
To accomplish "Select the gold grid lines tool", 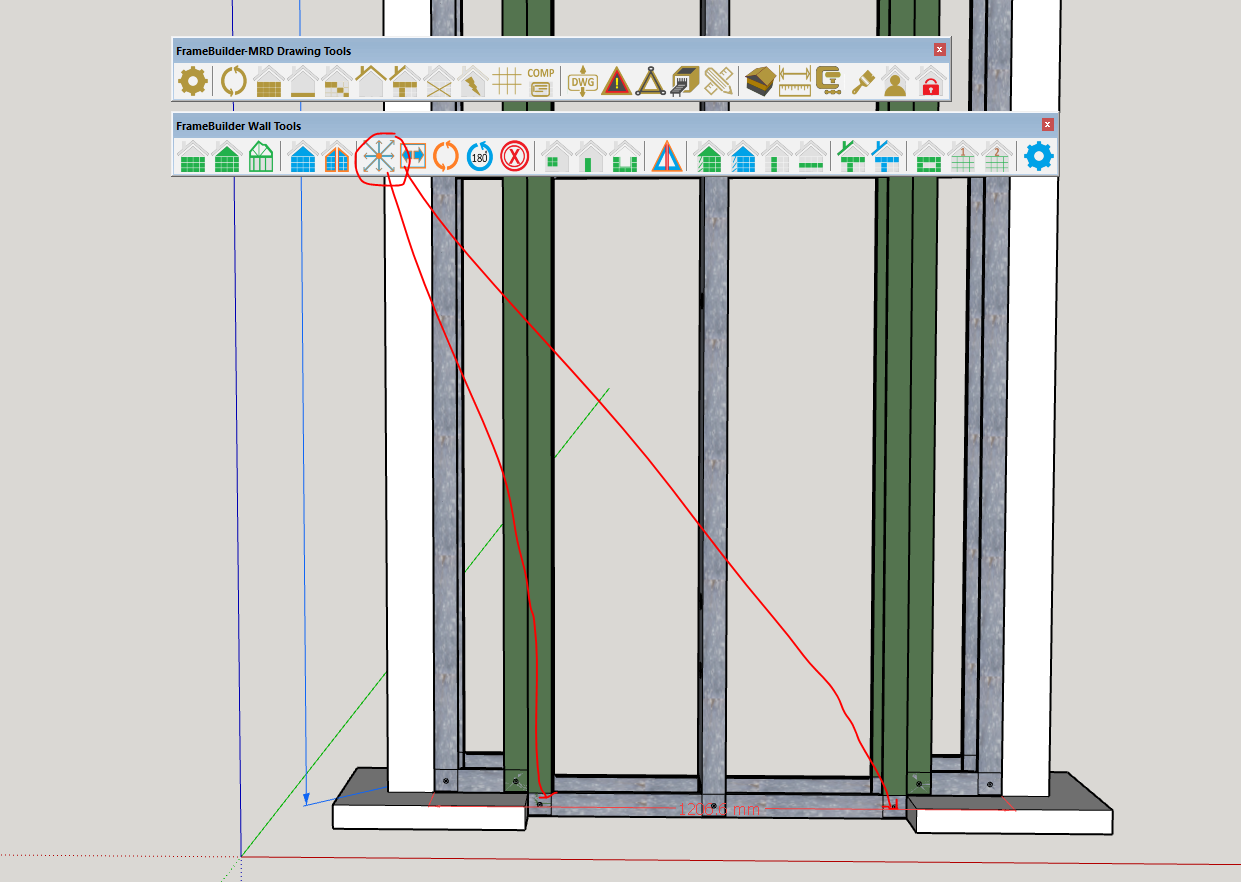I will pyautogui.click(x=507, y=81).
